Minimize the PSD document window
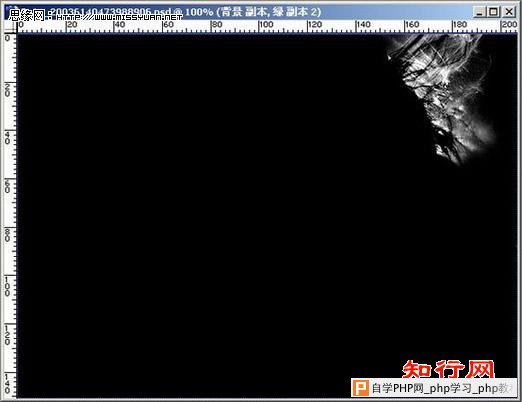 [479, 12]
